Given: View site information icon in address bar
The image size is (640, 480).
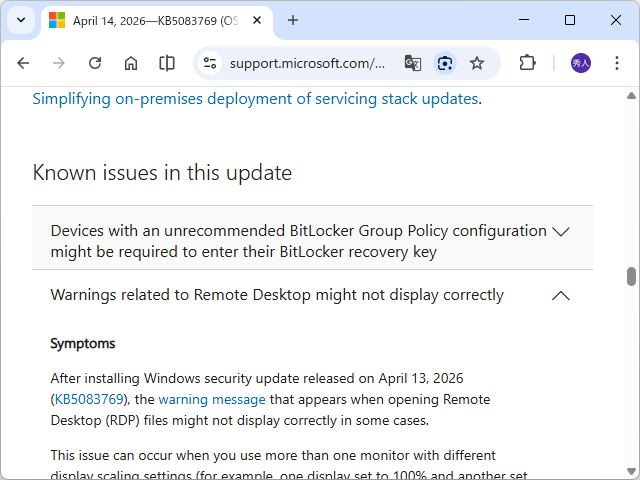Looking at the screenshot, I should 210,63.
